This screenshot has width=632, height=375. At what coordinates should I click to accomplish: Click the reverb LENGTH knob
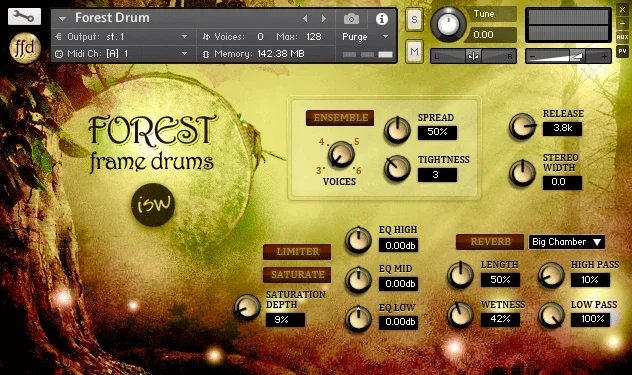click(460, 275)
